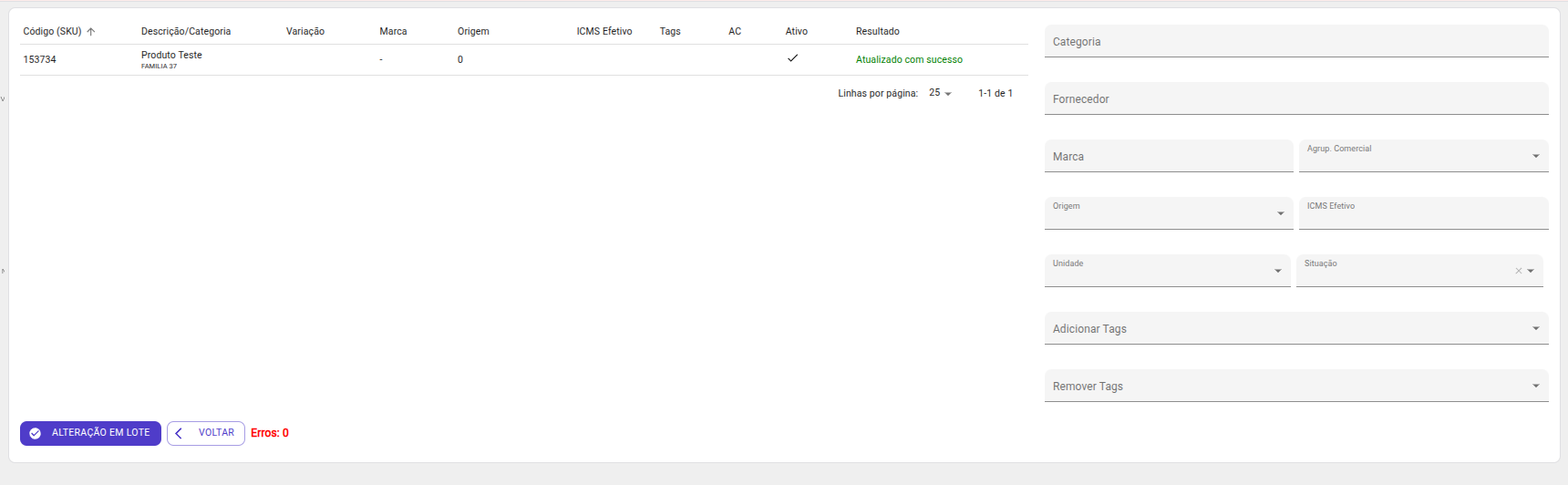The height and width of the screenshot is (485, 1568).
Task: Click the Marca column header in table
Action: [394, 32]
